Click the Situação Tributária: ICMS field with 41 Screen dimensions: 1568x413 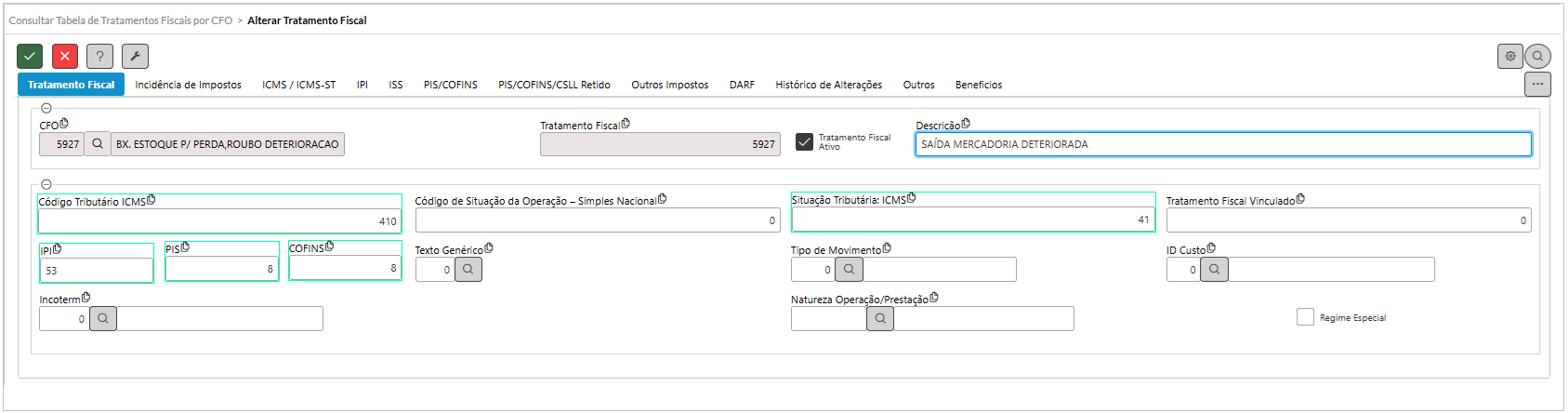[x=973, y=220]
